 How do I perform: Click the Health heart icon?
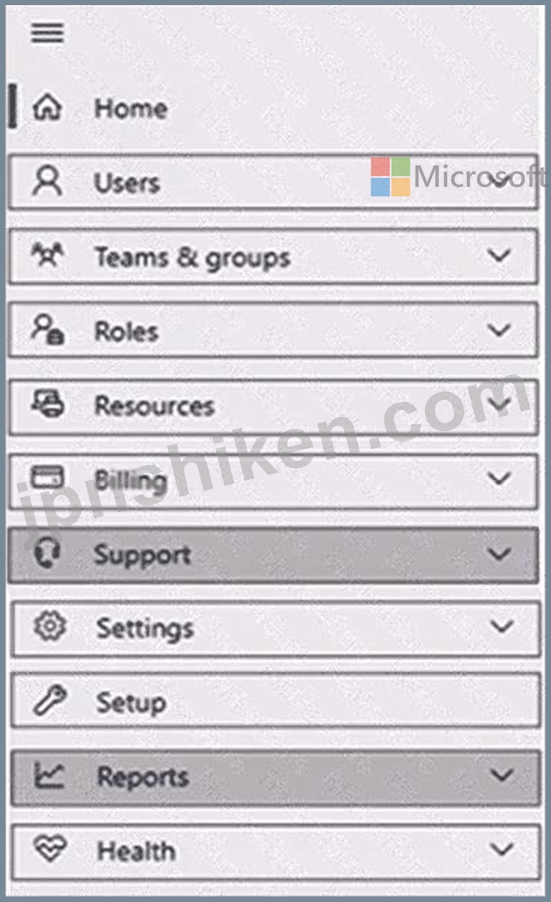click(50, 849)
